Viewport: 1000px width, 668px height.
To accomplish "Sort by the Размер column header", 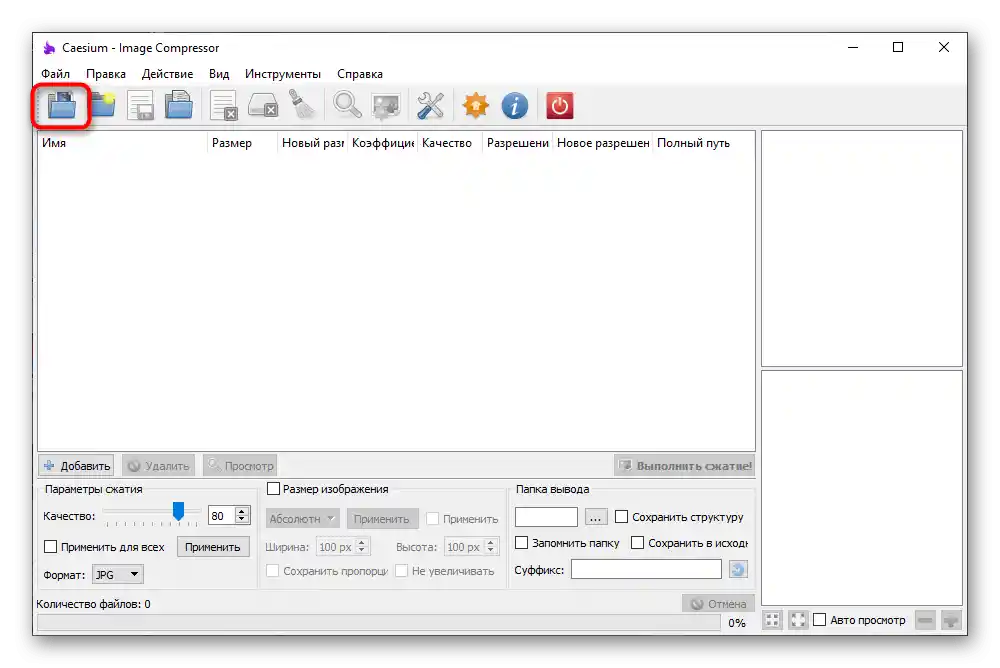I will pyautogui.click(x=242, y=143).
